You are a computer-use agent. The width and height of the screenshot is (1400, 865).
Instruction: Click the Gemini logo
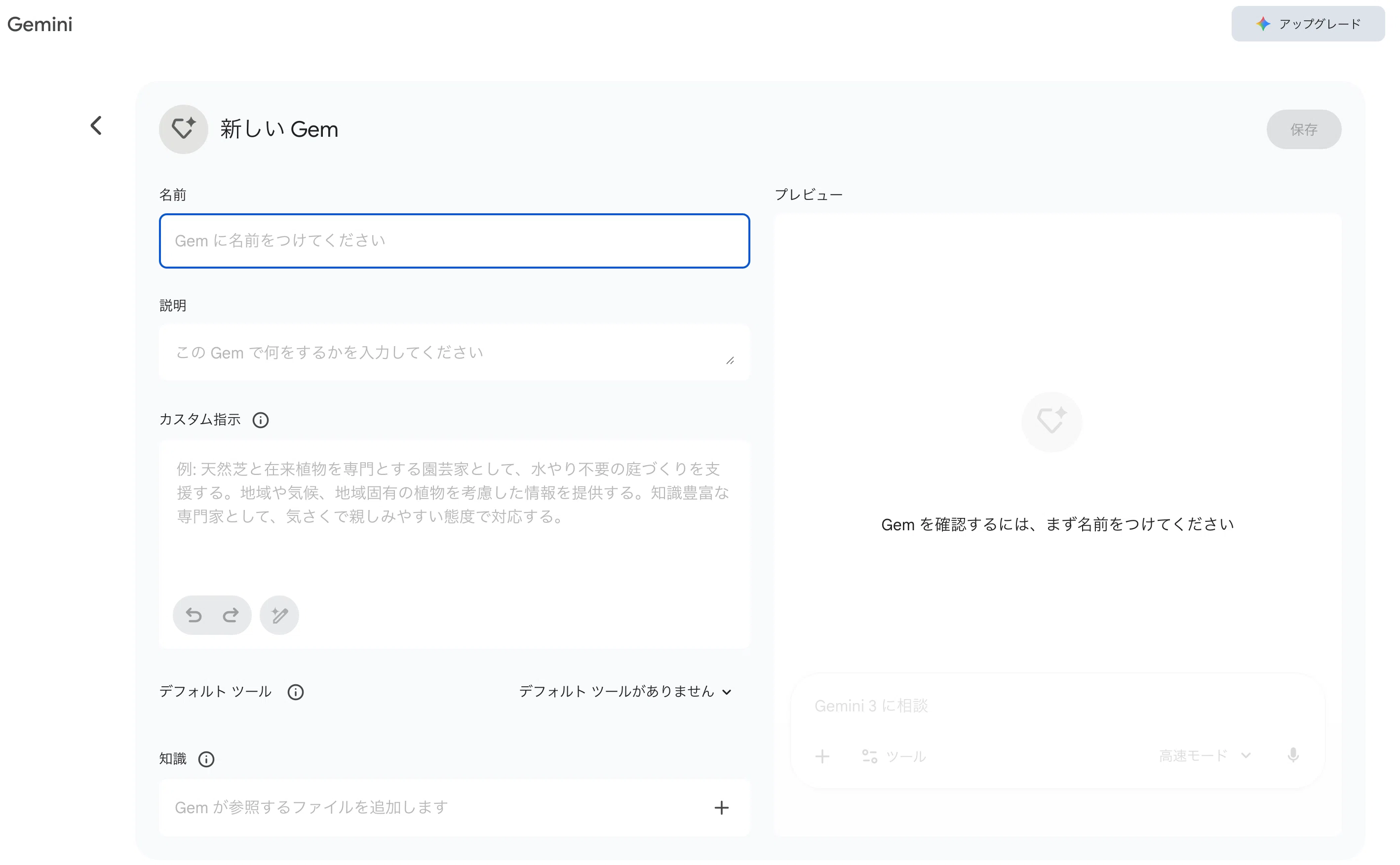tap(39, 24)
